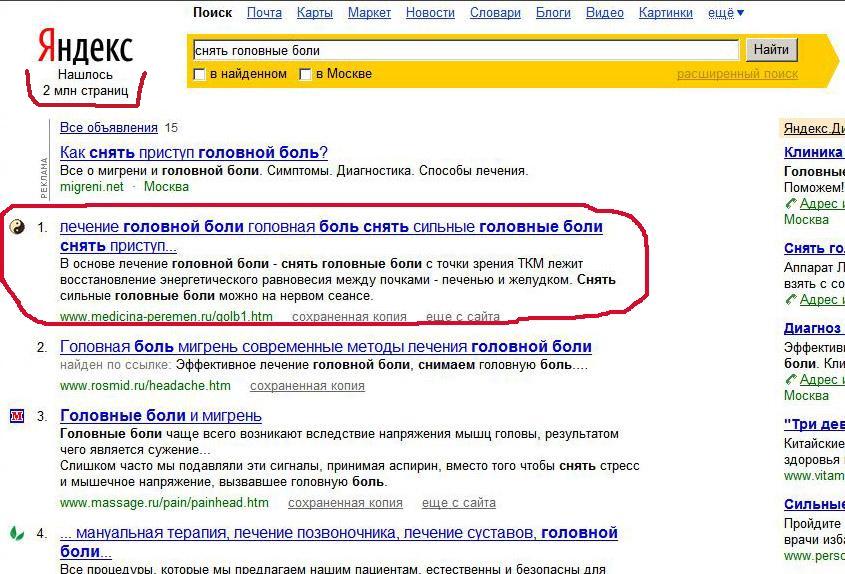Screen dimensions: 845x574
Task: Click 'Адрес и' link under Снять го... ad
Action: point(822,300)
